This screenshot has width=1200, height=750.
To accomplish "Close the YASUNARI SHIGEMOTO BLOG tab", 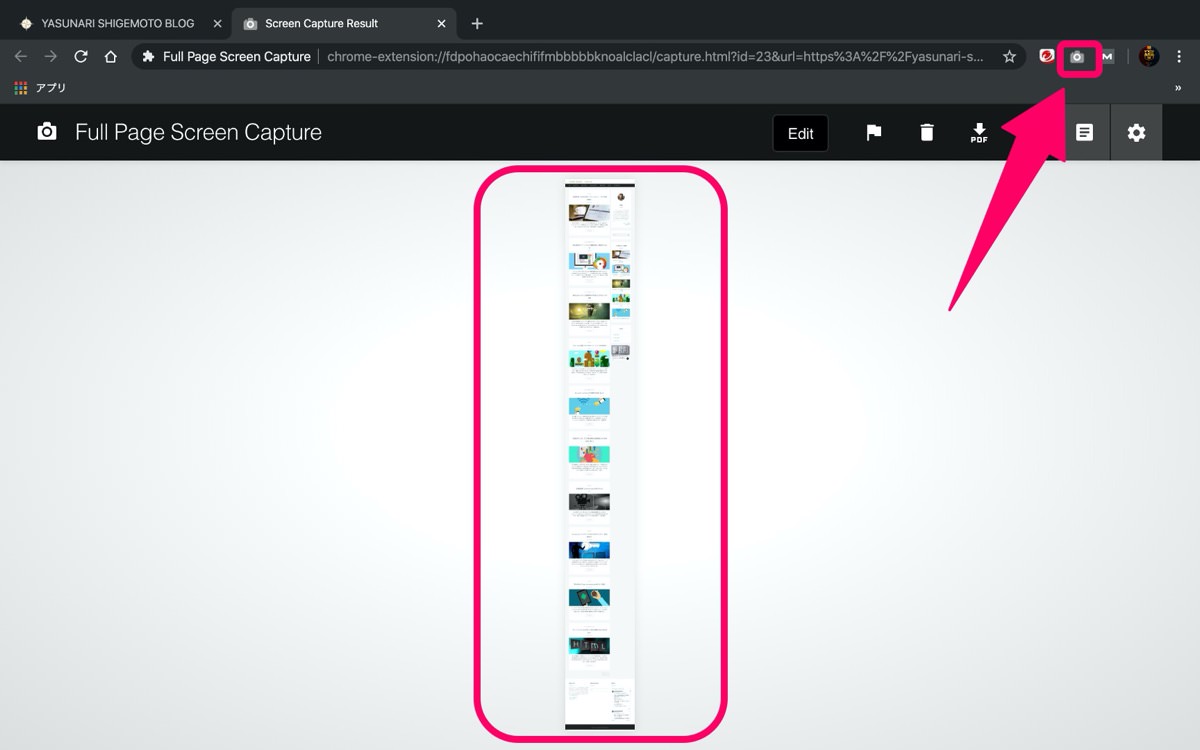I will 217,24.
